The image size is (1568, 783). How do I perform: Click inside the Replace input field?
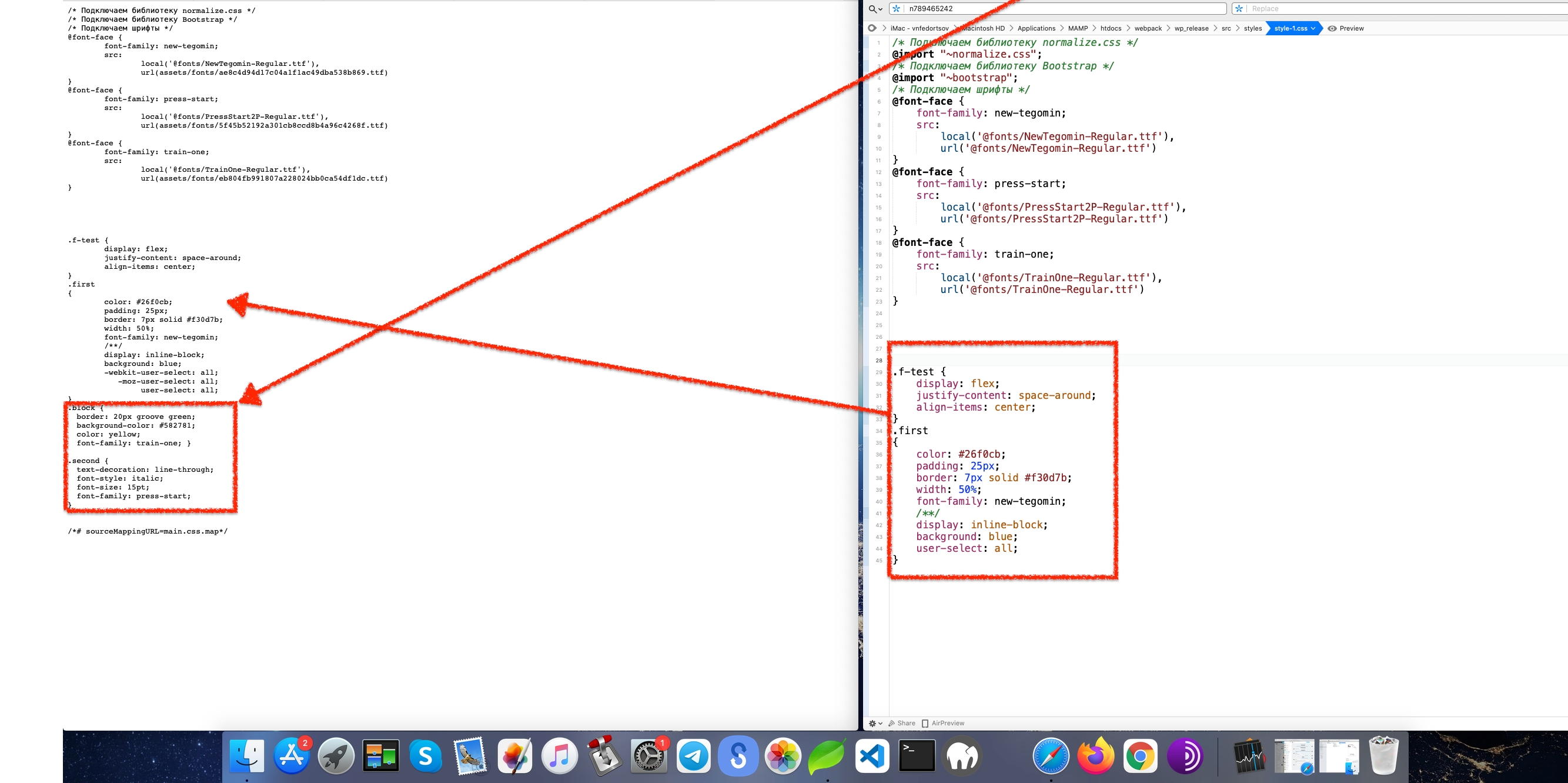coord(1309,8)
